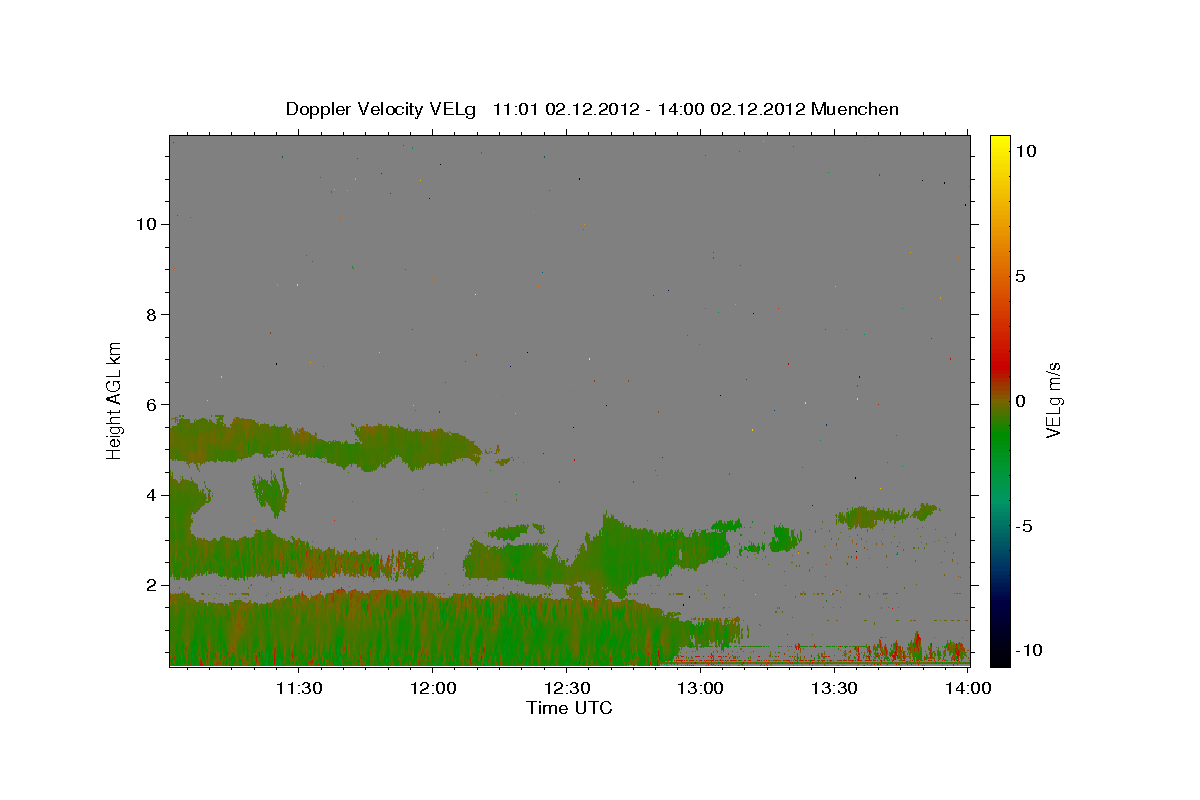Click the height axis value 8
The height and width of the screenshot is (800, 1200).
coord(151,314)
